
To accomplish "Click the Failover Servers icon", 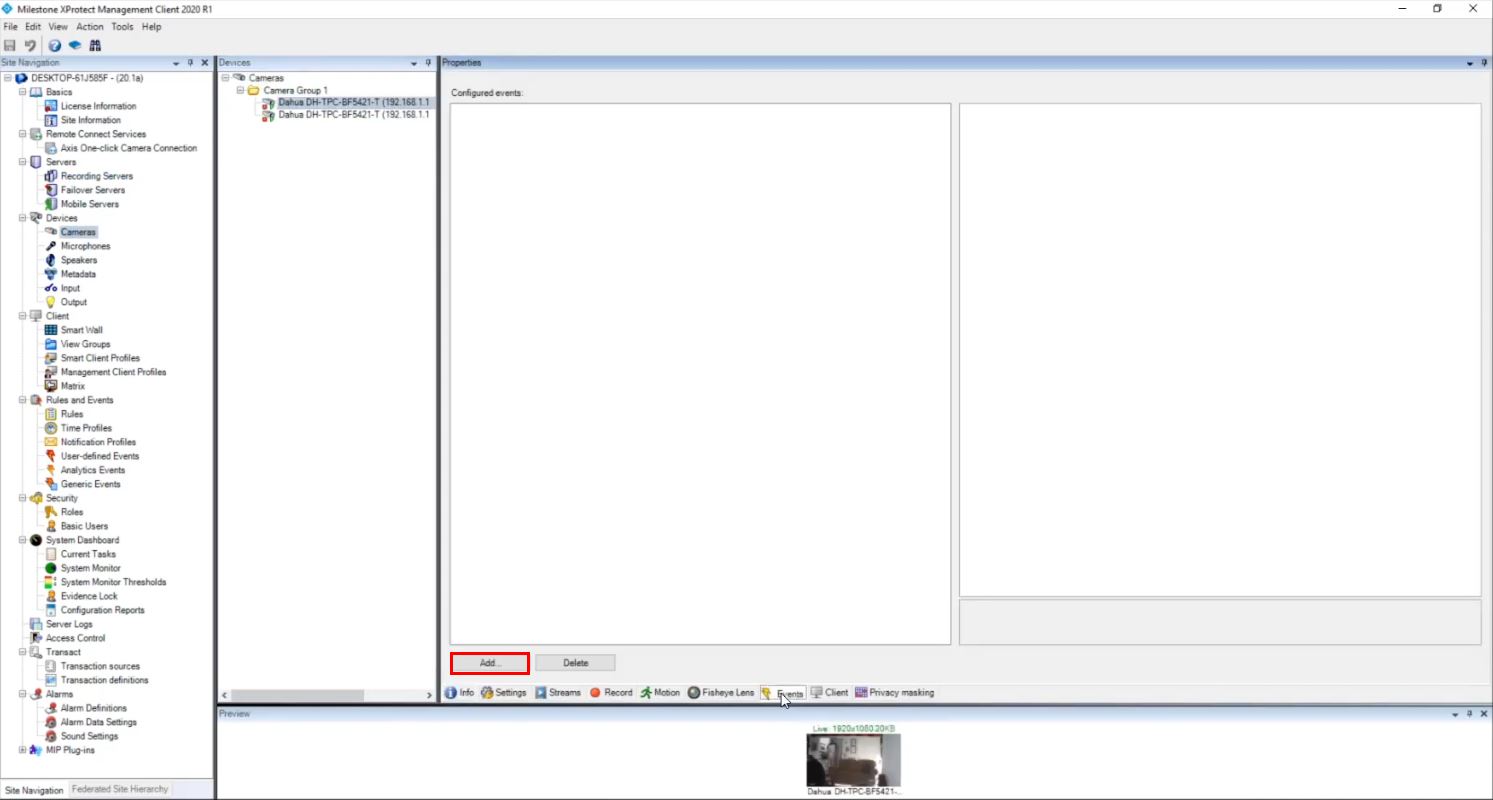I will click(52, 190).
